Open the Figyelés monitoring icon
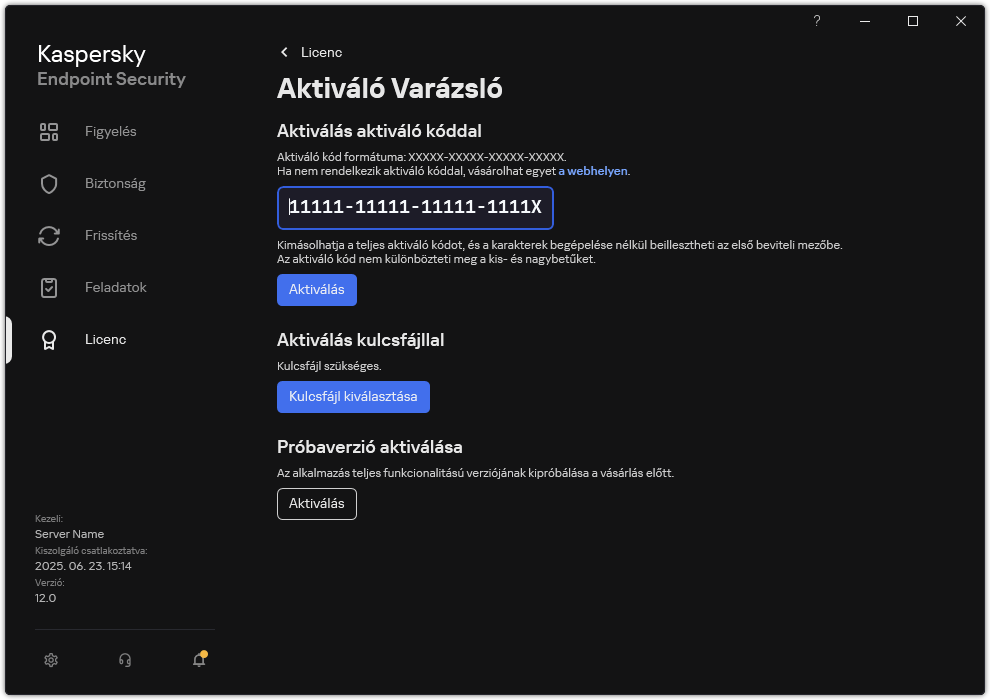The image size is (990, 700). 48,131
